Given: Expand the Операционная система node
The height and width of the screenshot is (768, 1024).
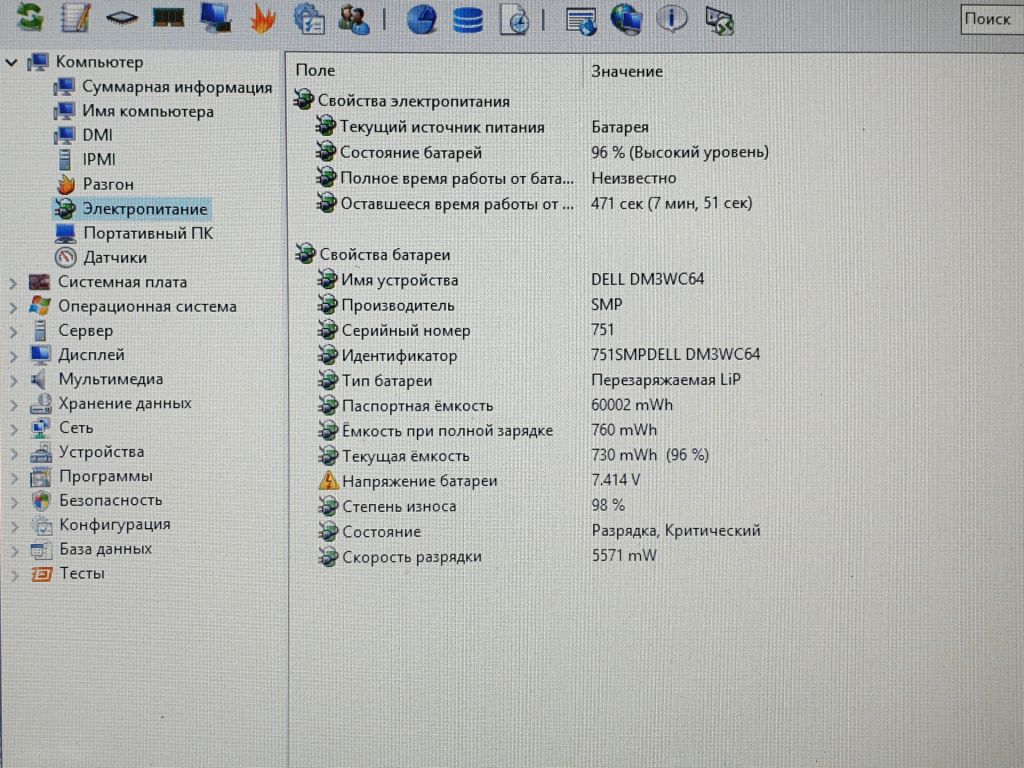Looking at the screenshot, I should pyautogui.click(x=13, y=308).
